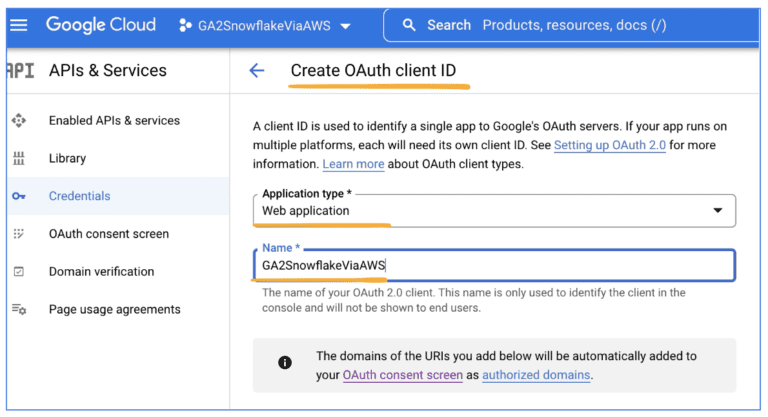Open Enabled APIs & services page
Screen dimensions: 768x417
pyautogui.click(x=114, y=121)
